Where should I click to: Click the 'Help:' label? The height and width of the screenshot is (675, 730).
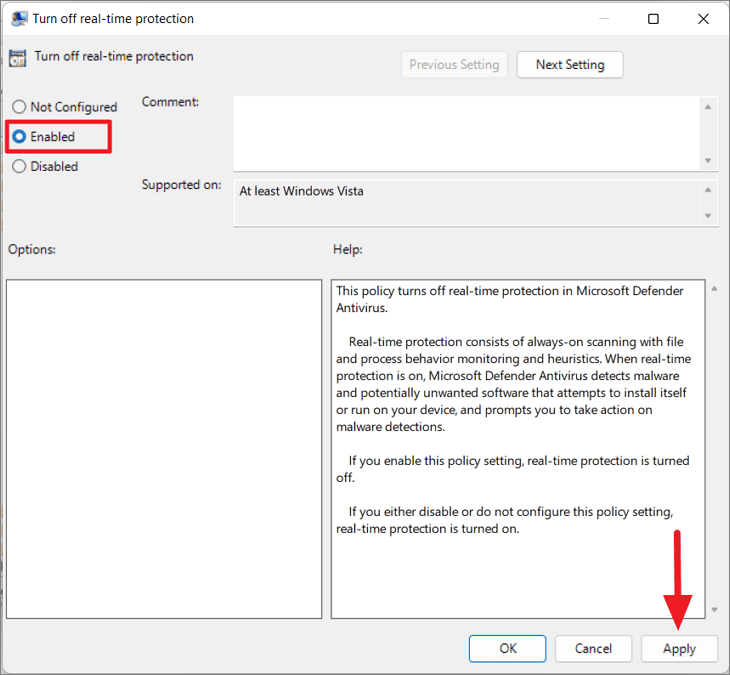348,250
